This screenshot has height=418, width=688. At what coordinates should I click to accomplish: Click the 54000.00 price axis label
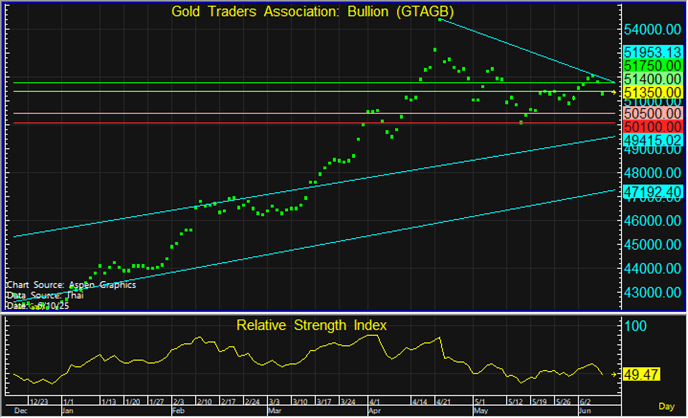[650, 30]
